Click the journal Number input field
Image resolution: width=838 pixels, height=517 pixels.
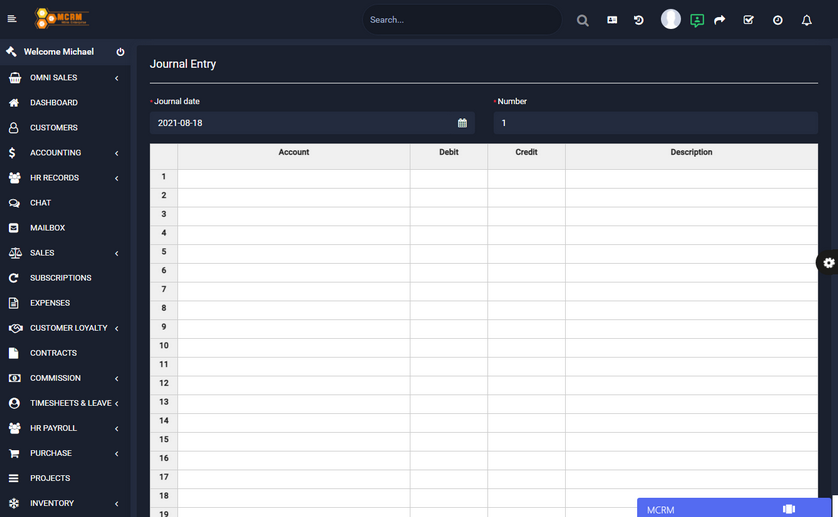(655, 123)
